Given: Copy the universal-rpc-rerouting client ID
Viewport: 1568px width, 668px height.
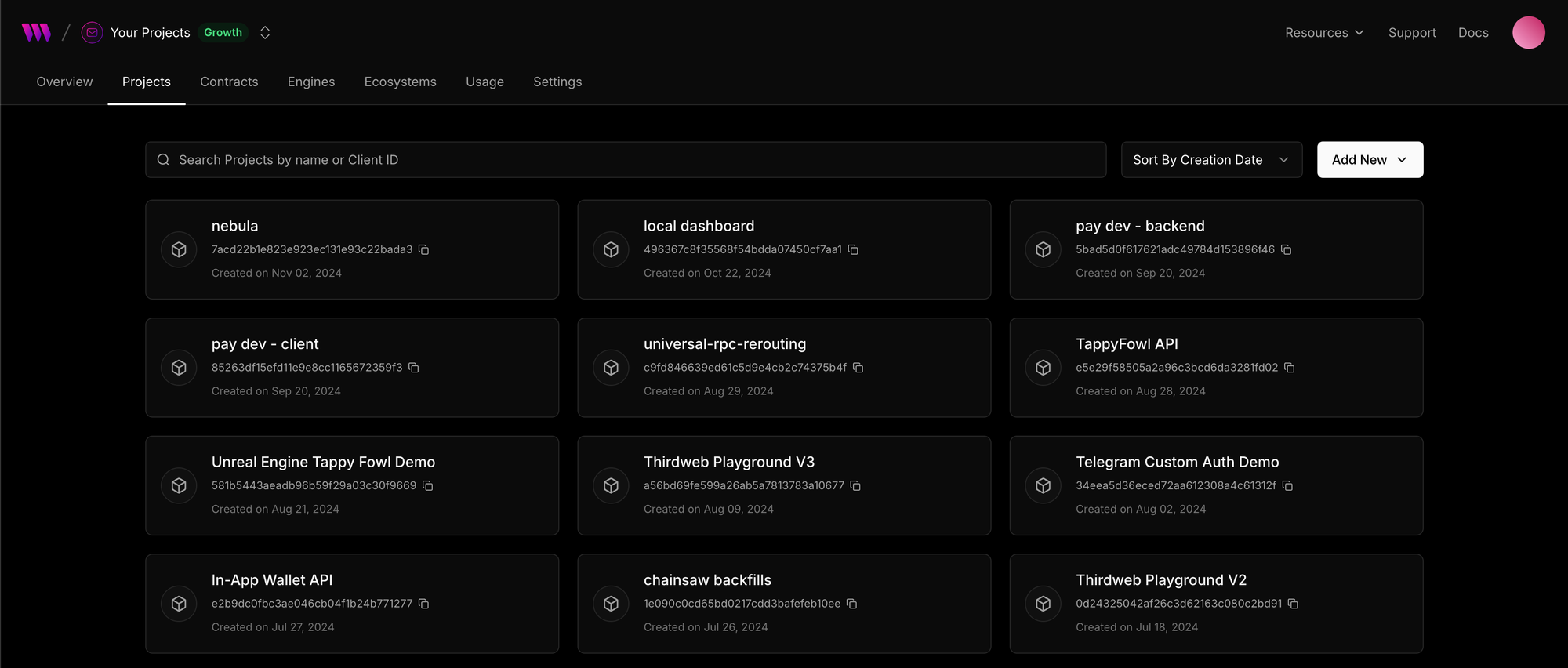Looking at the screenshot, I should [x=858, y=368].
